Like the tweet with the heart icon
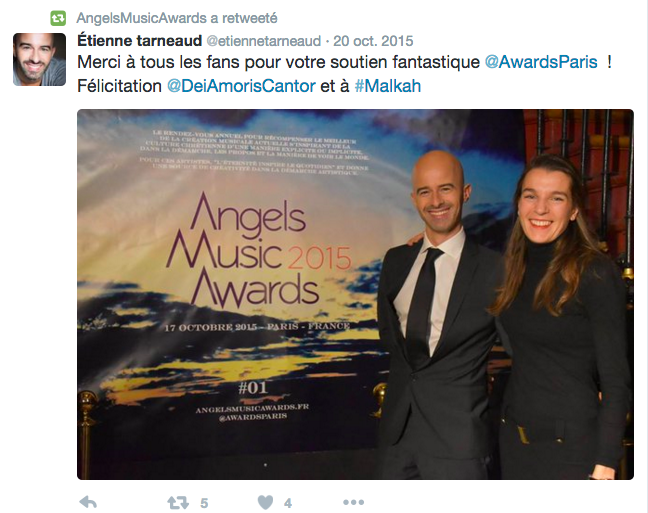The height and width of the screenshot is (513, 648). (265, 503)
